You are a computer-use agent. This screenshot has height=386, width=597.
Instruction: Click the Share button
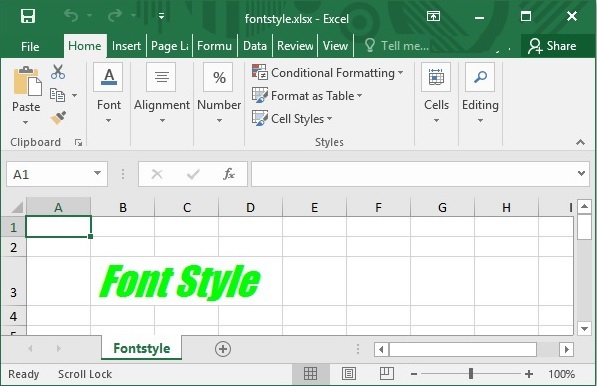[x=552, y=46]
